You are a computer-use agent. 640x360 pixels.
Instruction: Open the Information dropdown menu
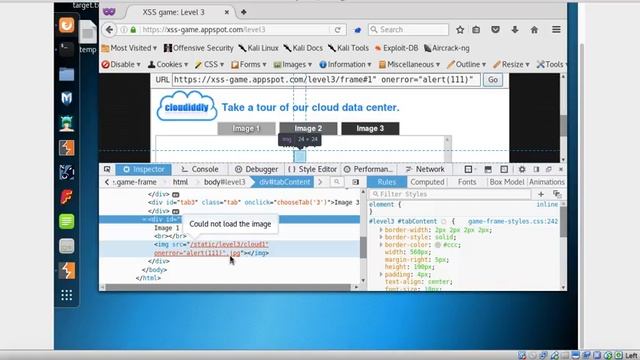click(345, 64)
